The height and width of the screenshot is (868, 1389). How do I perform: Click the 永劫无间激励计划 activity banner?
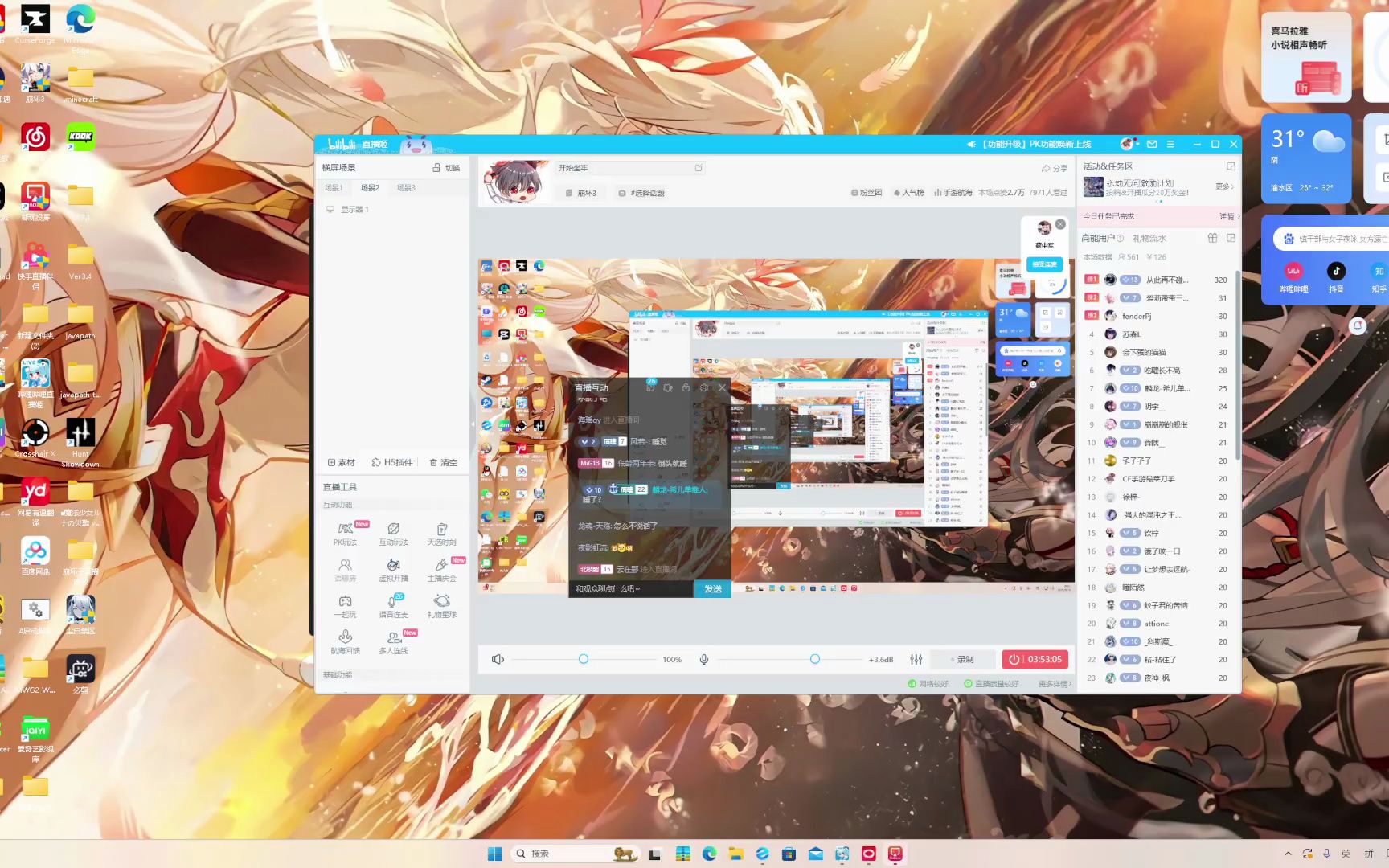pyautogui.click(x=1148, y=187)
